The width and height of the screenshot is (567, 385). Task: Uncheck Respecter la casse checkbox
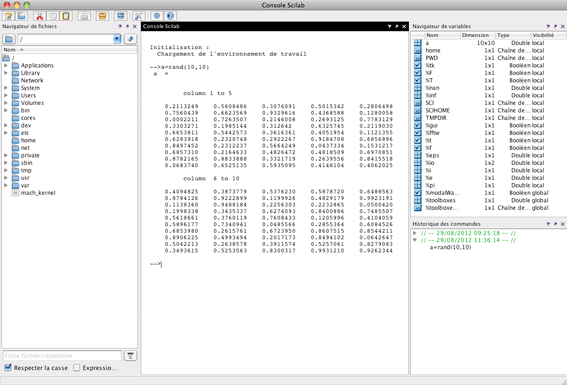pyautogui.click(x=8, y=368)
